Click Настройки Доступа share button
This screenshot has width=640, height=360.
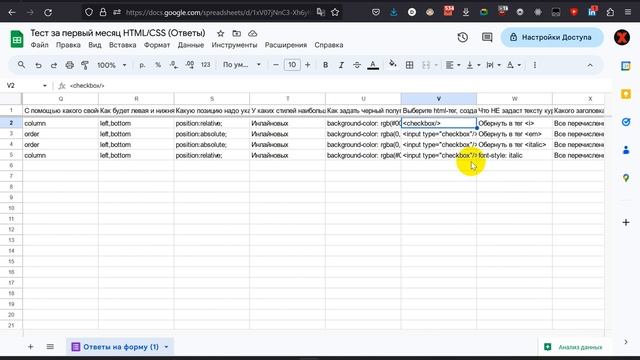(552, 37)
